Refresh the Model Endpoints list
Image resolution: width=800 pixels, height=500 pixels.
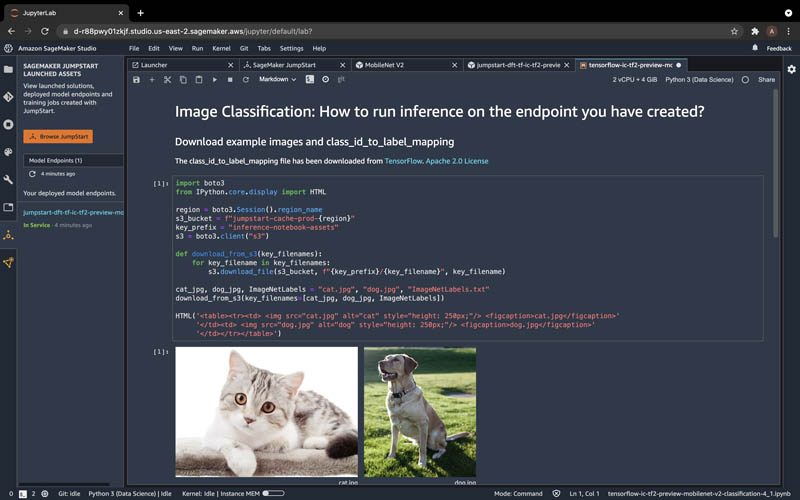coord(32,174)
